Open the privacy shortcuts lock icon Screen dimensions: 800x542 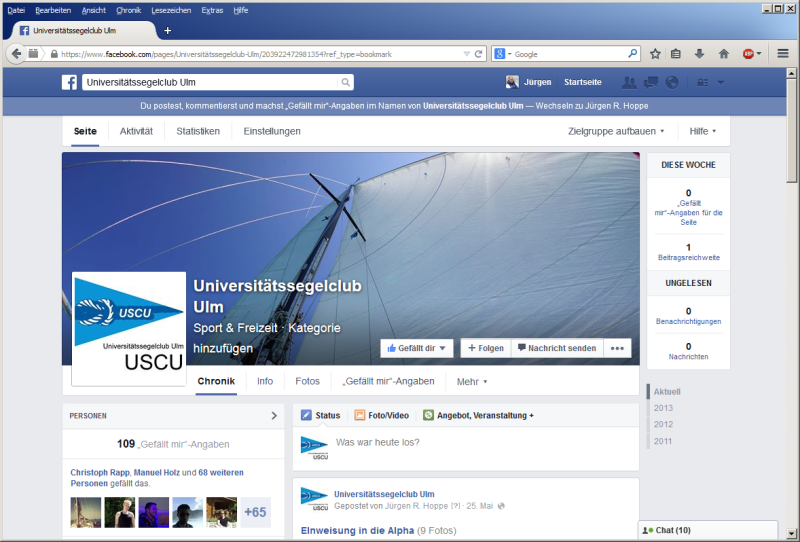(703, 82)
